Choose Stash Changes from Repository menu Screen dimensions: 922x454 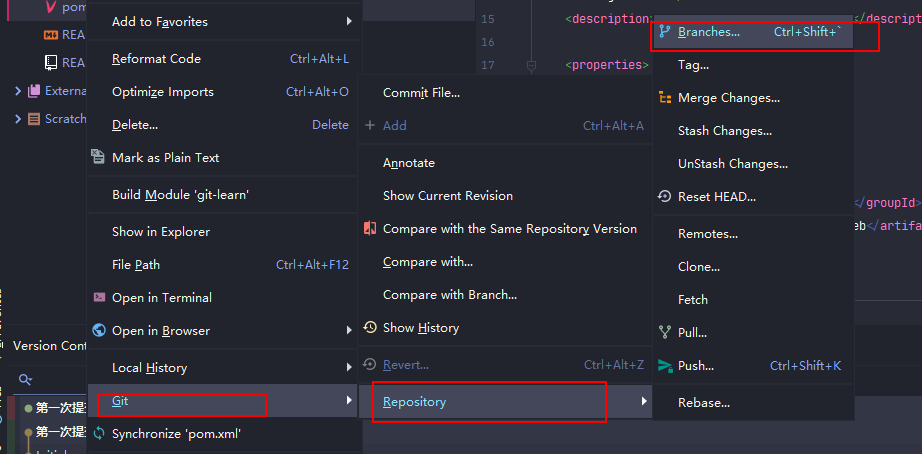[724, 131]
